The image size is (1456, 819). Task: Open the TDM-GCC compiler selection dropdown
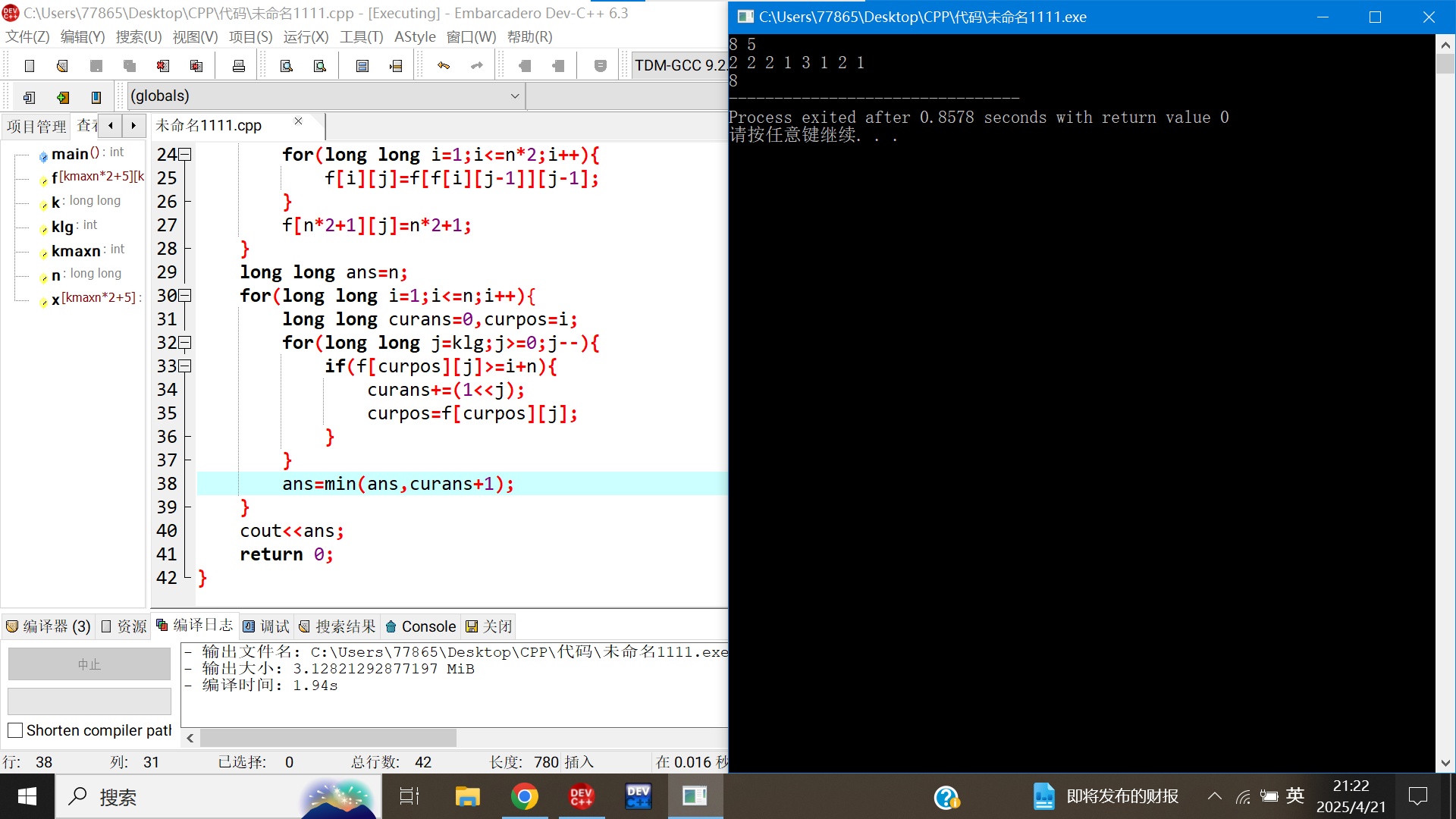click(679, 66)
